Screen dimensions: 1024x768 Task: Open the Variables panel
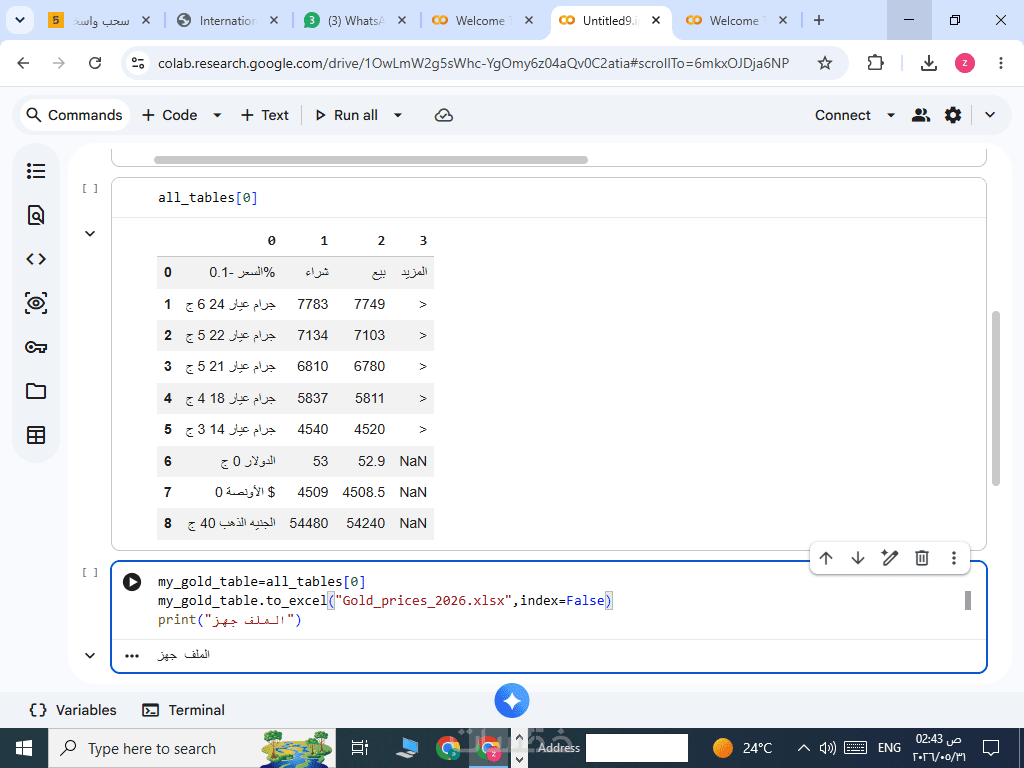coord(73,711)
